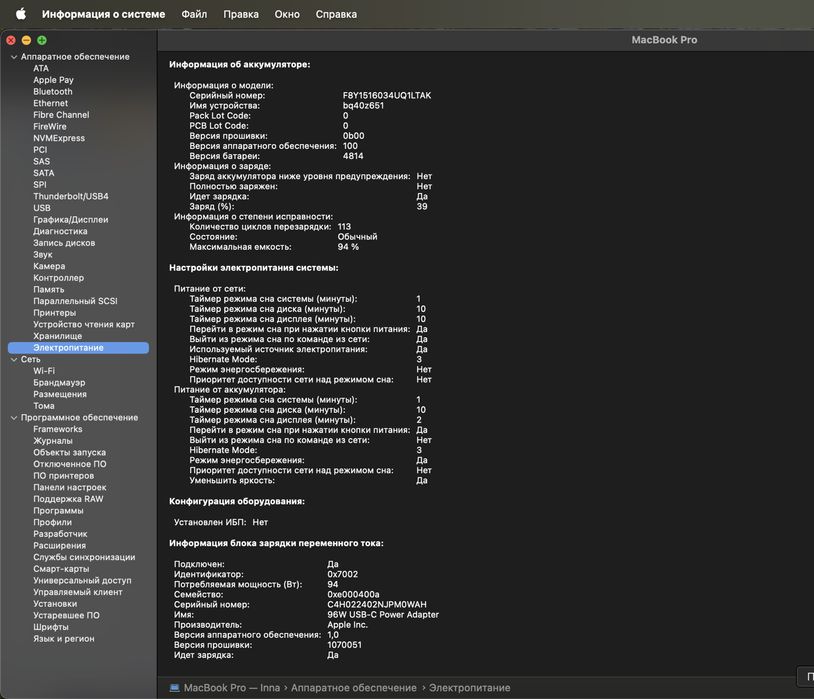The image size is (814, 699).
Task: Open the Apple menu icon
Action: point(21,14)
